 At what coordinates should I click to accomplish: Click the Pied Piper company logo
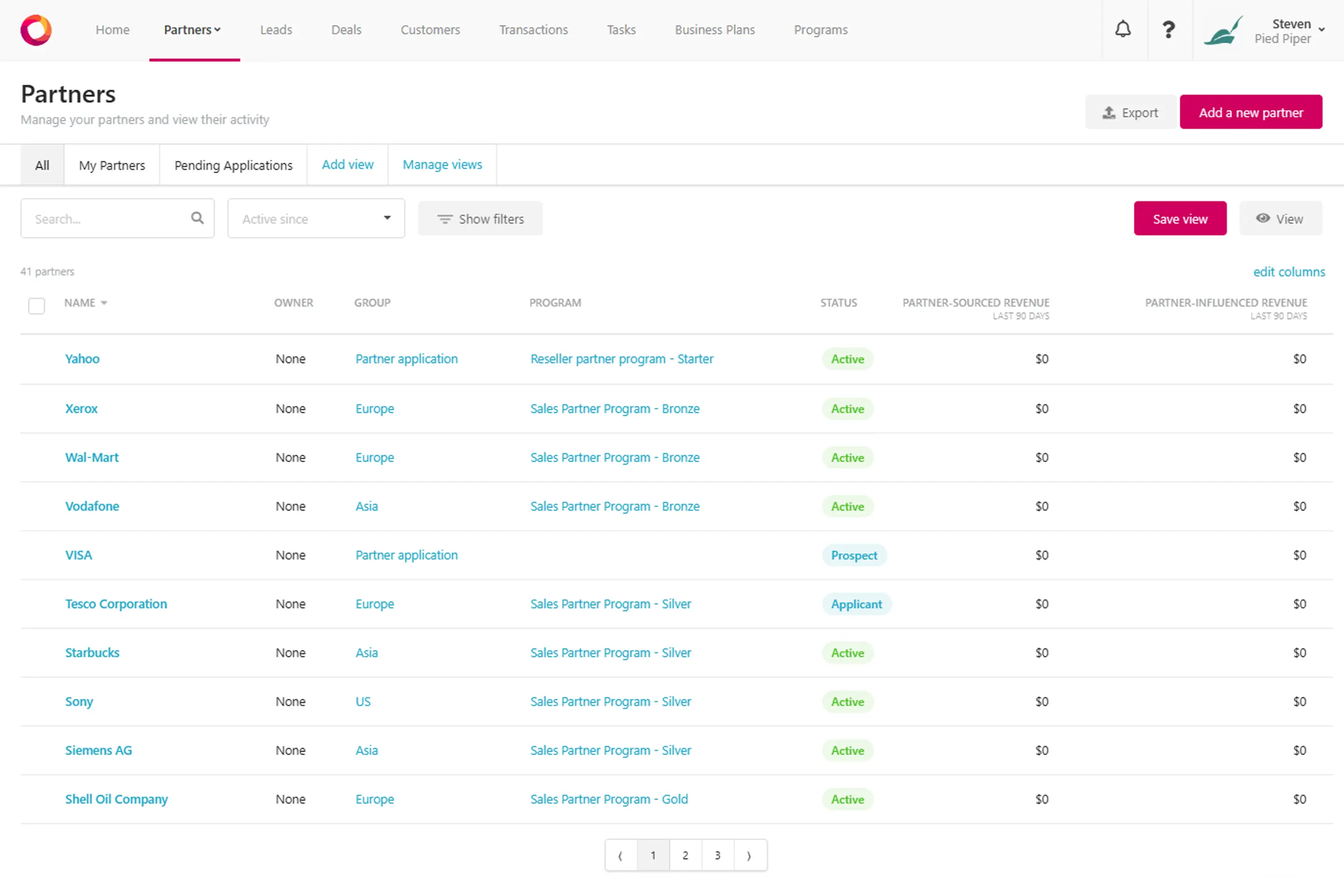(1222, 31)
